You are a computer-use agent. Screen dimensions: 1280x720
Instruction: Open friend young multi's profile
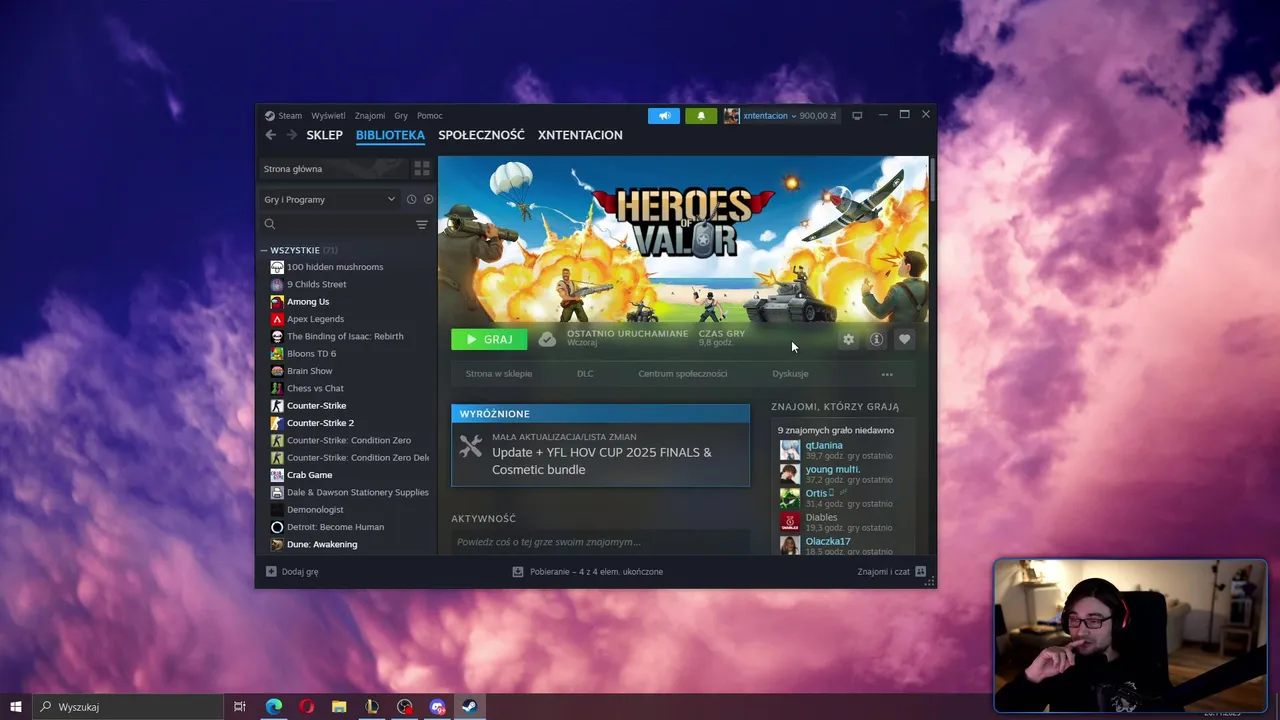tap(832, 469)
